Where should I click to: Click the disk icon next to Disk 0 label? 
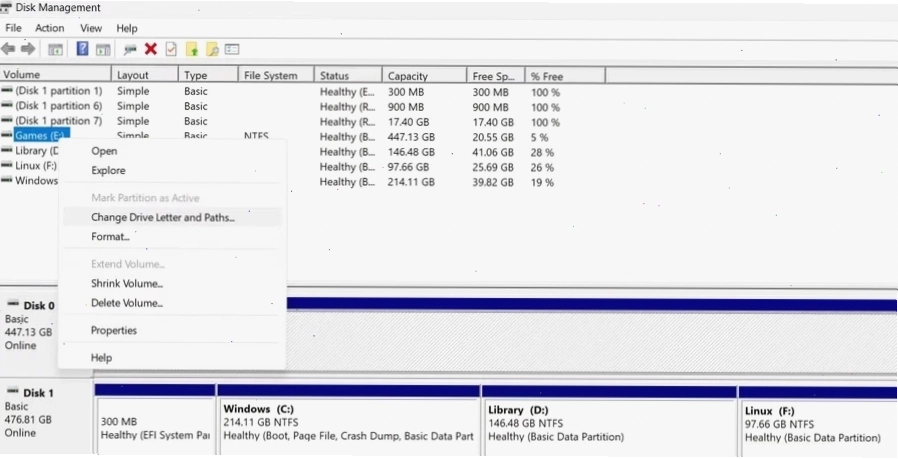(x=13, y=304)
